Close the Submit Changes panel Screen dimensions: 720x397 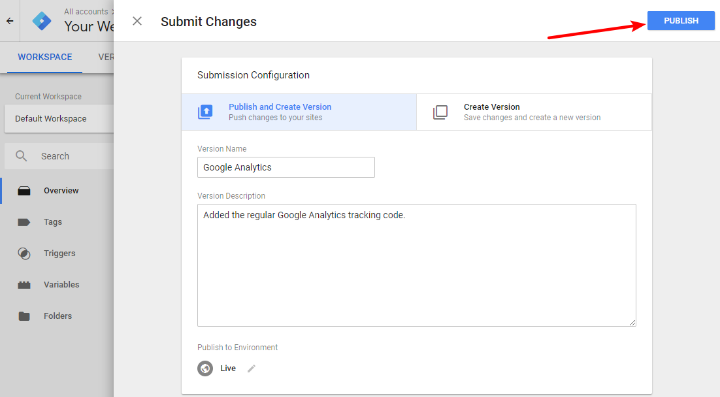(x=137, y=21)
